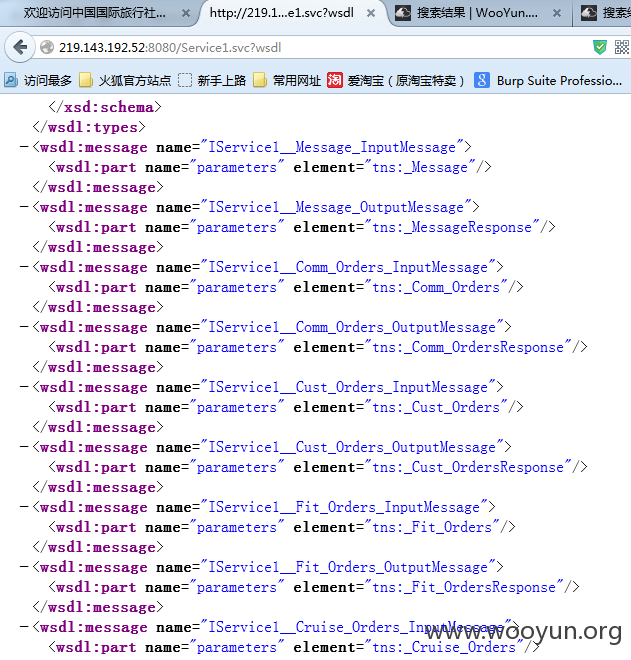This screenshot has height=660, width=631.
Task: Click the name IService1__Fit_Orders_InputMessage value
Action: pos(344,507)
